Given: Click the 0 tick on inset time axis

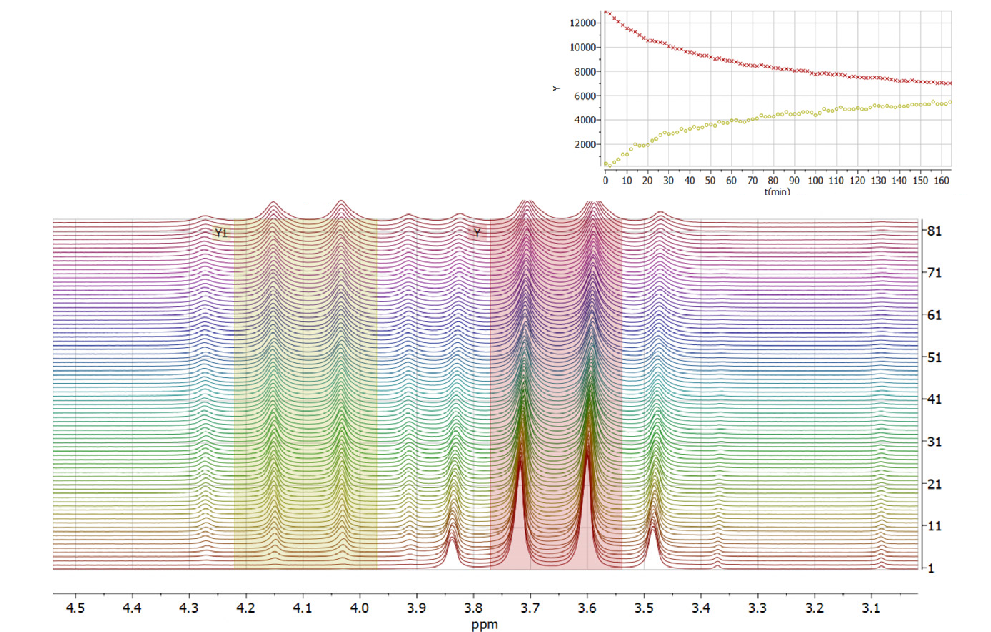Looking at the screenshot, I should pos(605,181).
